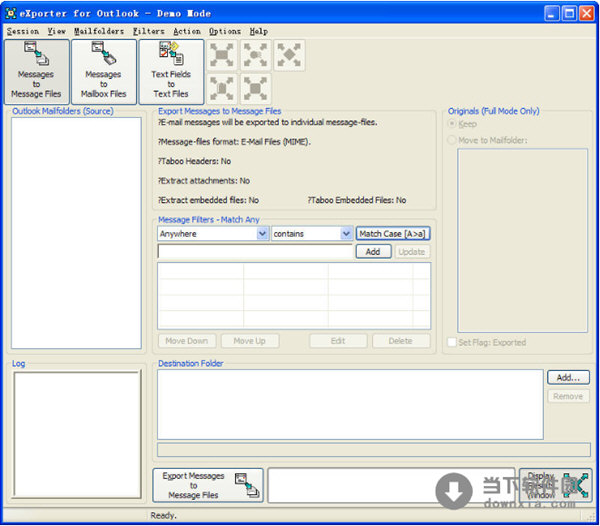Image resolution: width=600 pixels, height=526 pixels.
Task: Click the Add filter button
Action: 373,251
